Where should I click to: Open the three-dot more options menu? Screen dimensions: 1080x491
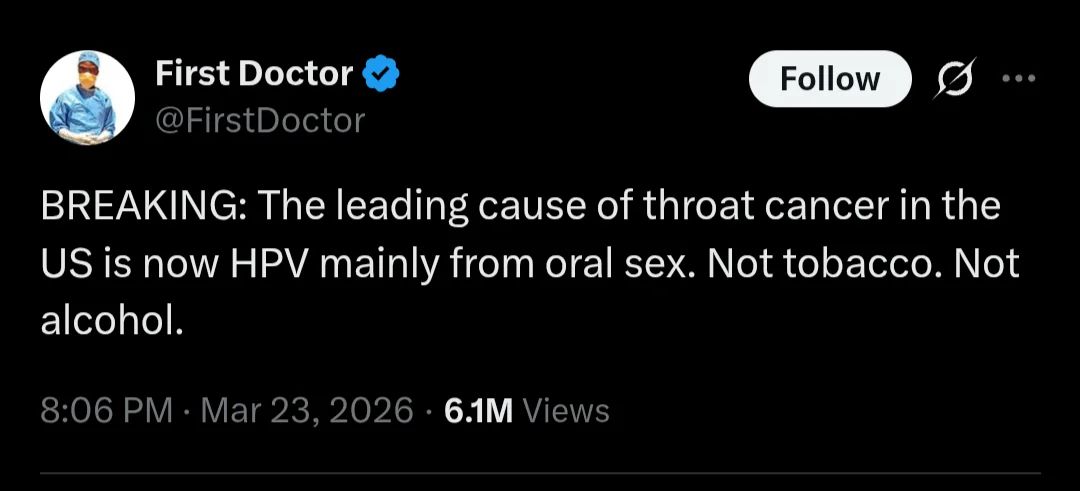[1017, 78]
